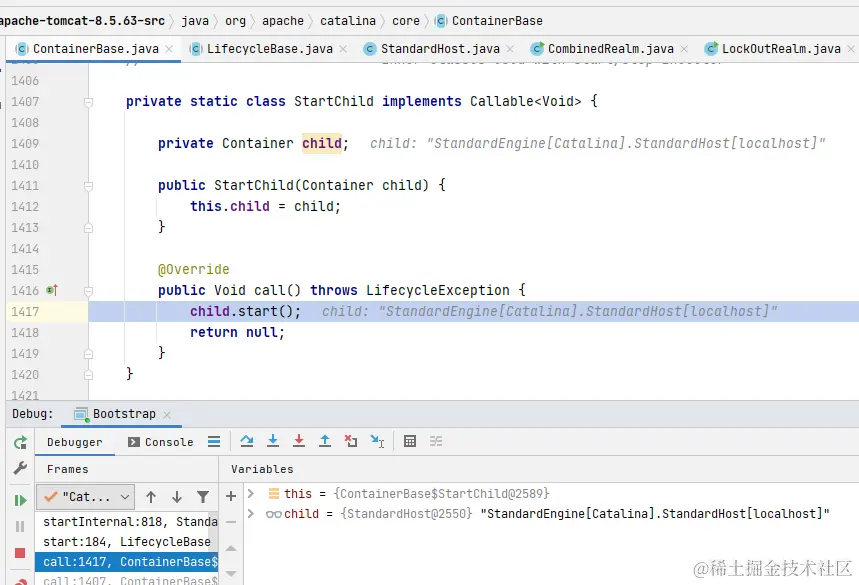Click the Trace Current Stream Chain icon

436,441
